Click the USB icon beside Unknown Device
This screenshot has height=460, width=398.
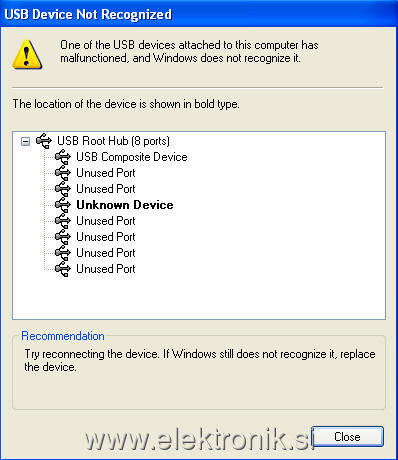(x=63, y=205)
